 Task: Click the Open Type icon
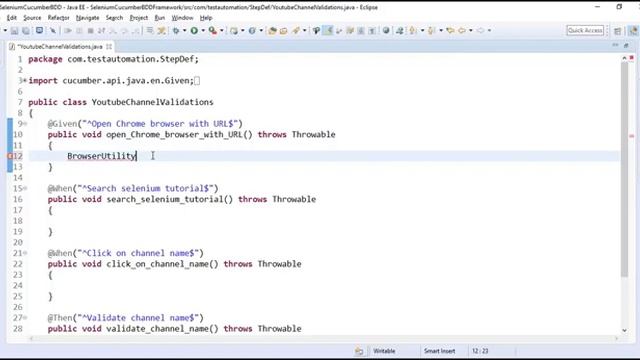click(272, 31)
